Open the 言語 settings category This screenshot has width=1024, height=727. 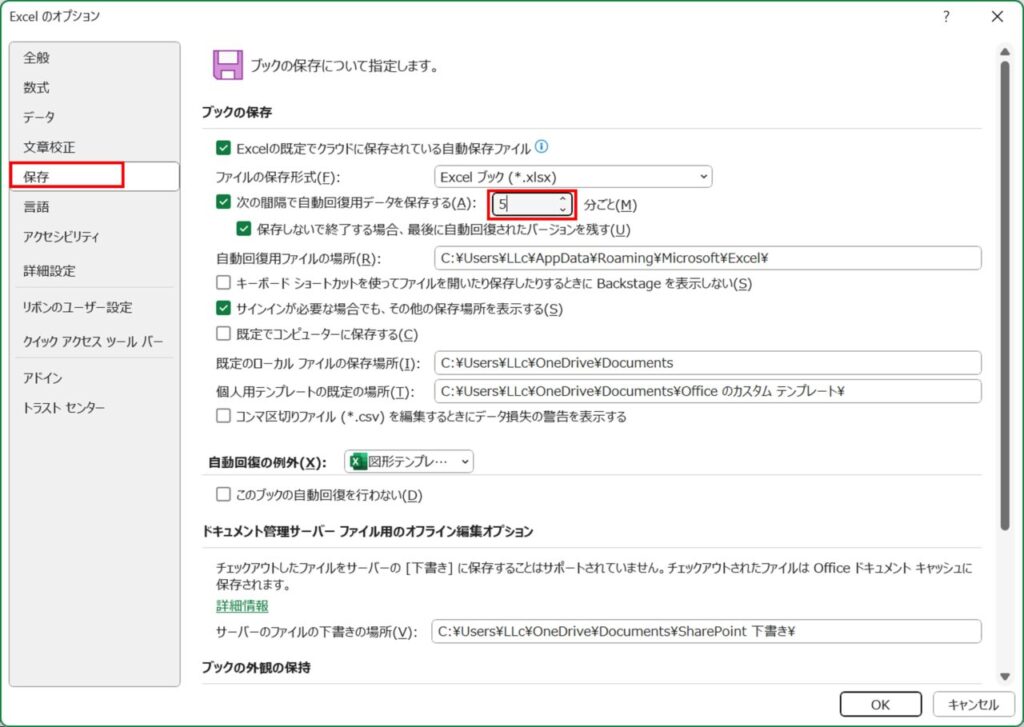[37, 207]
